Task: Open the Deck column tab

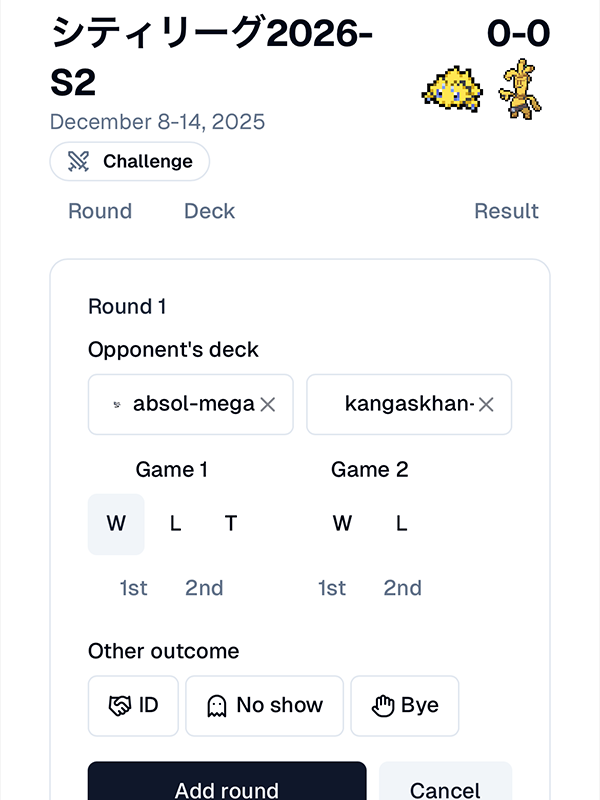Action: [x=209, y=211]
